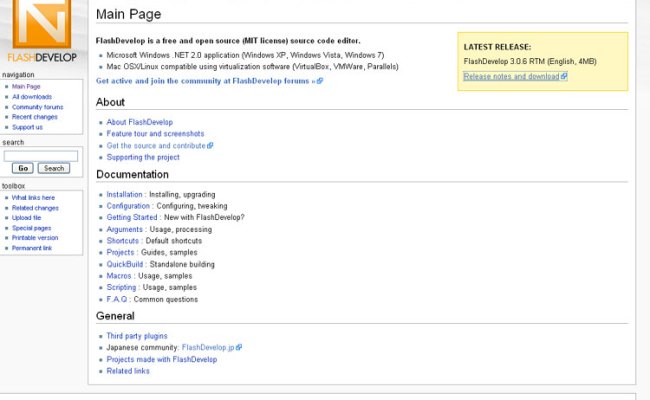Open Printable version link

click(35, 238)
